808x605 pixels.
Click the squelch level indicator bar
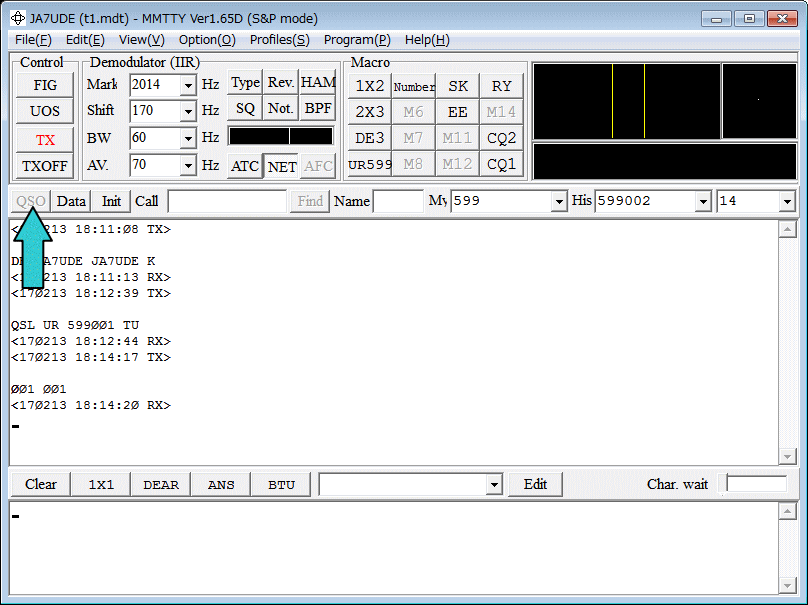281,136
